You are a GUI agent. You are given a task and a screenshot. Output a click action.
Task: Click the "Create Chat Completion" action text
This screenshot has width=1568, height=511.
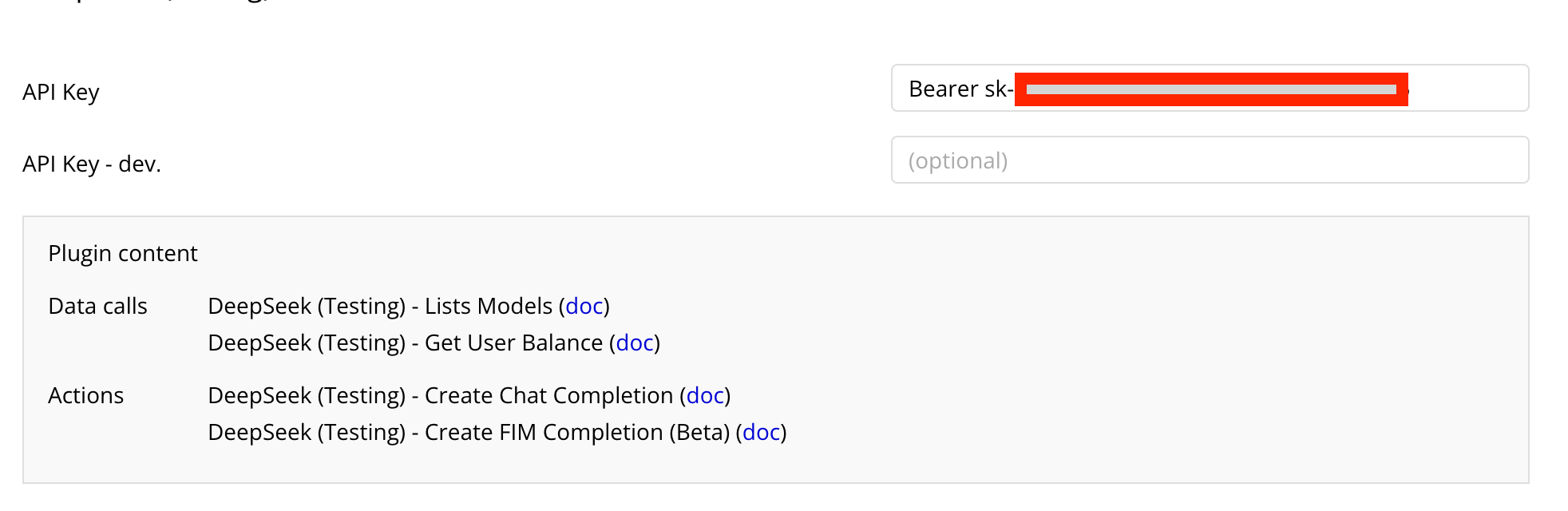[x=548, y=396]
